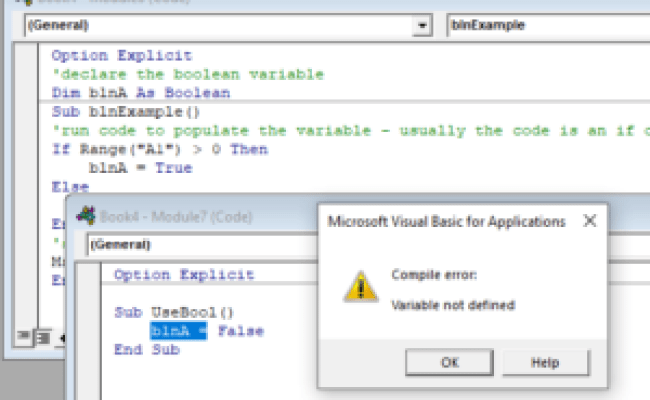Click the margin indicator bar of Module7 code pane

click(89, 332)
